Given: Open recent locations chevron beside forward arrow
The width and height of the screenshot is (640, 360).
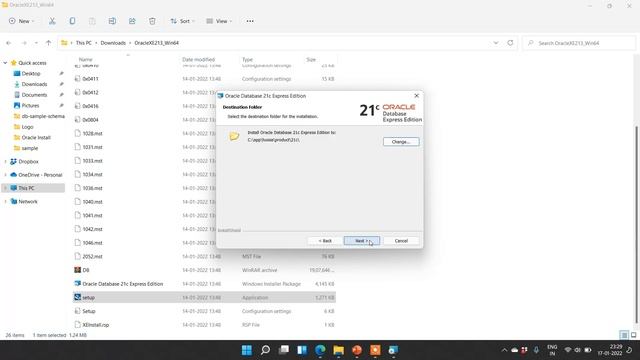Looking at the screenshot, I should pos(36,43).
